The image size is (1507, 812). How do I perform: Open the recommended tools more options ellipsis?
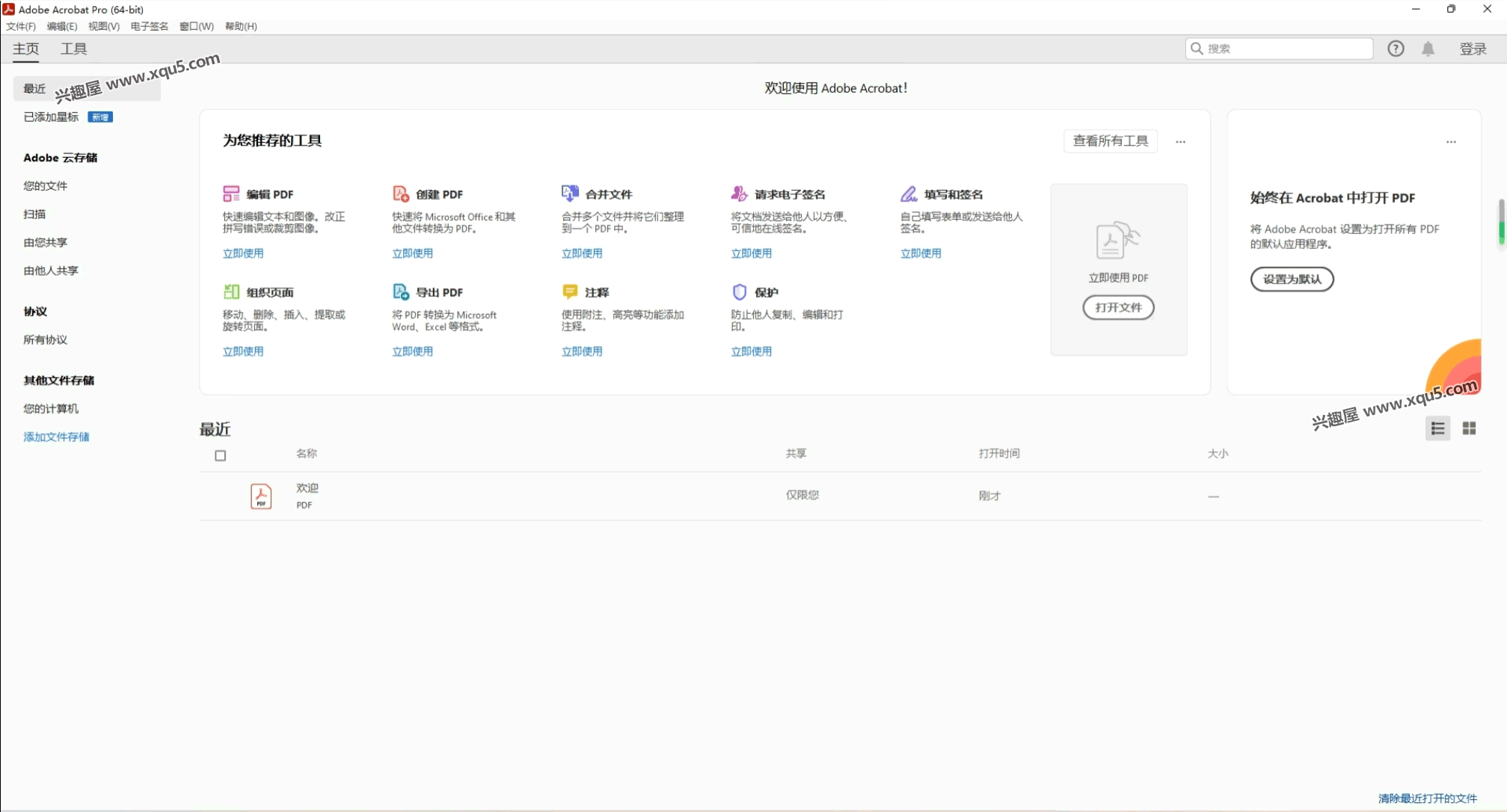(1180, 141)
